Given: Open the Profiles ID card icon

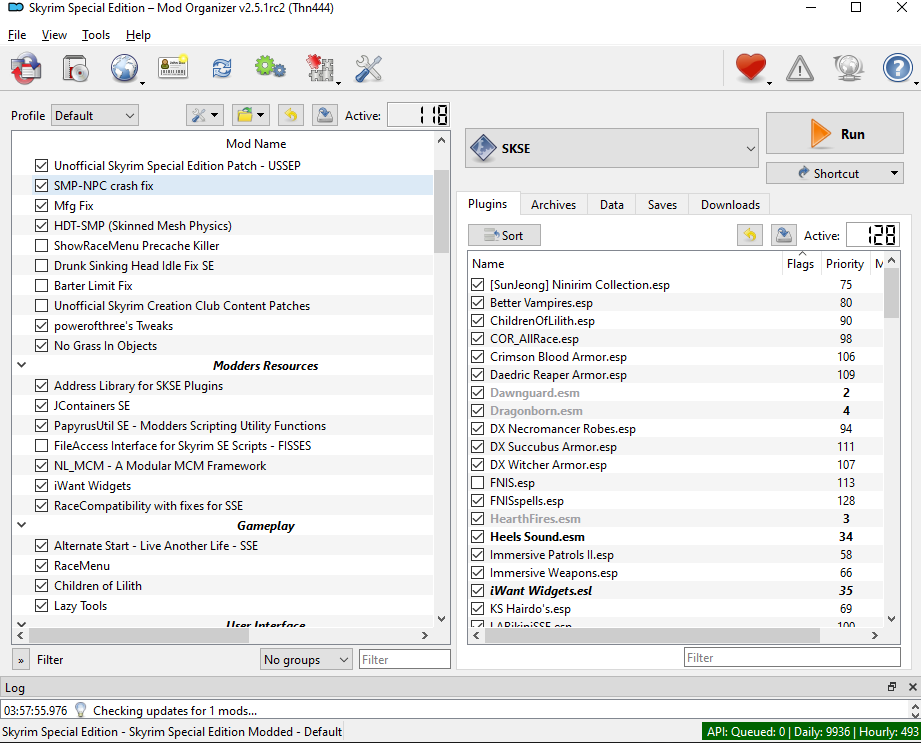Looking at the screenshot, I should pos(173,68).
